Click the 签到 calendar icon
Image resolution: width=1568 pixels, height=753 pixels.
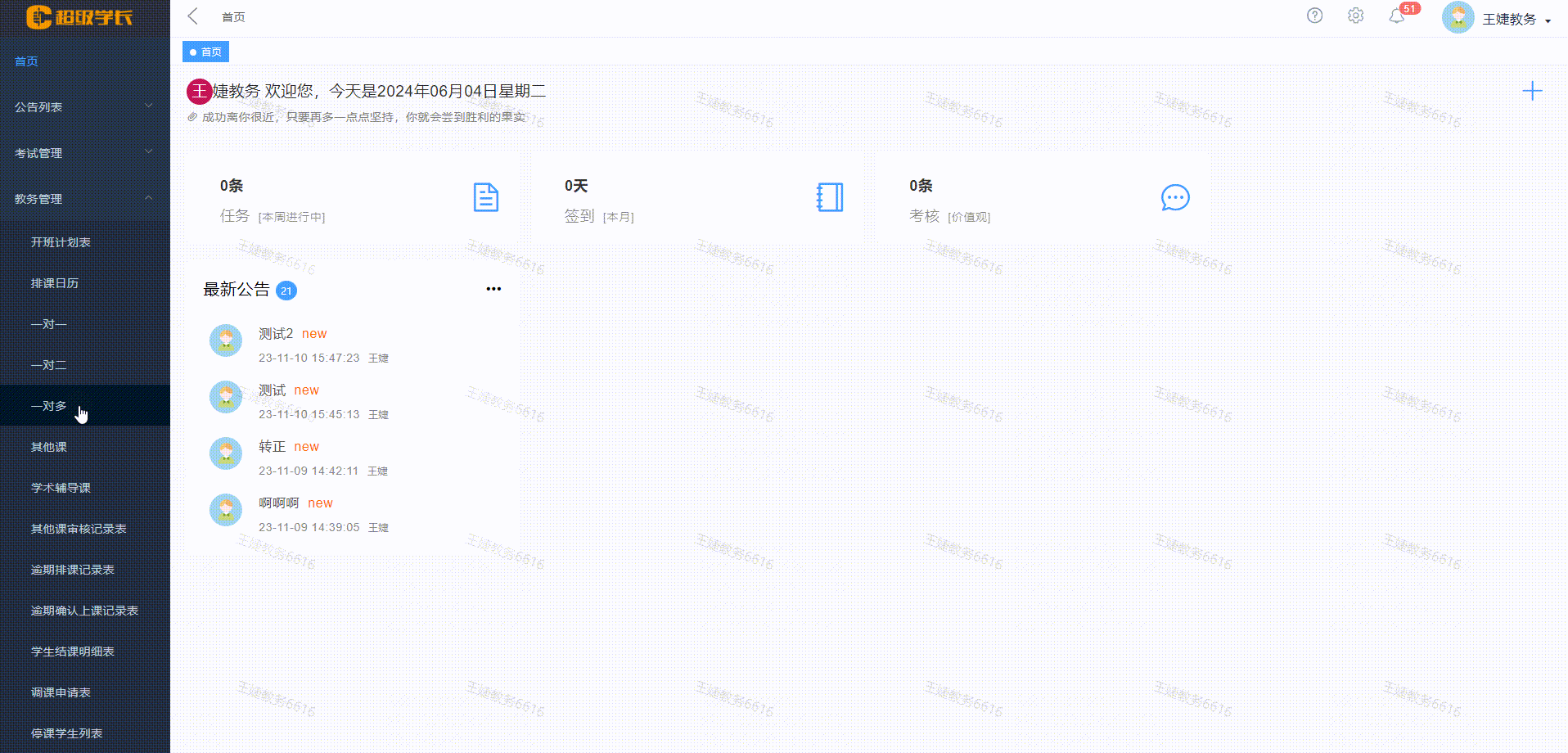coord(830,197)
